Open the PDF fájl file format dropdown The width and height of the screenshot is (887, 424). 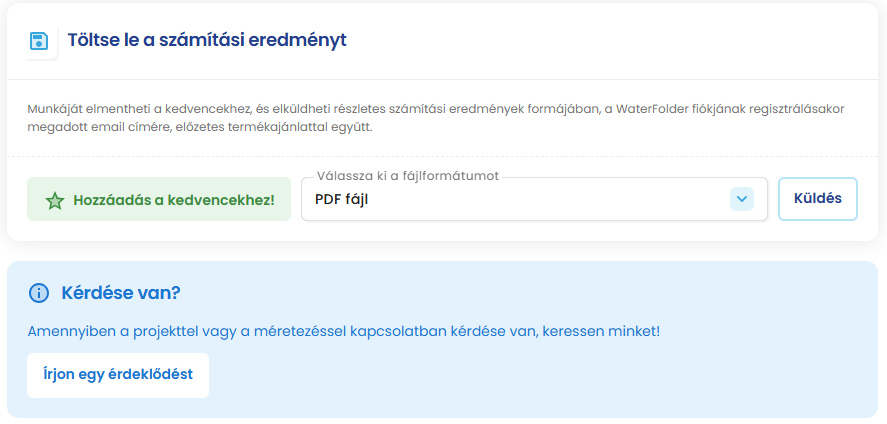pos(520,199)
